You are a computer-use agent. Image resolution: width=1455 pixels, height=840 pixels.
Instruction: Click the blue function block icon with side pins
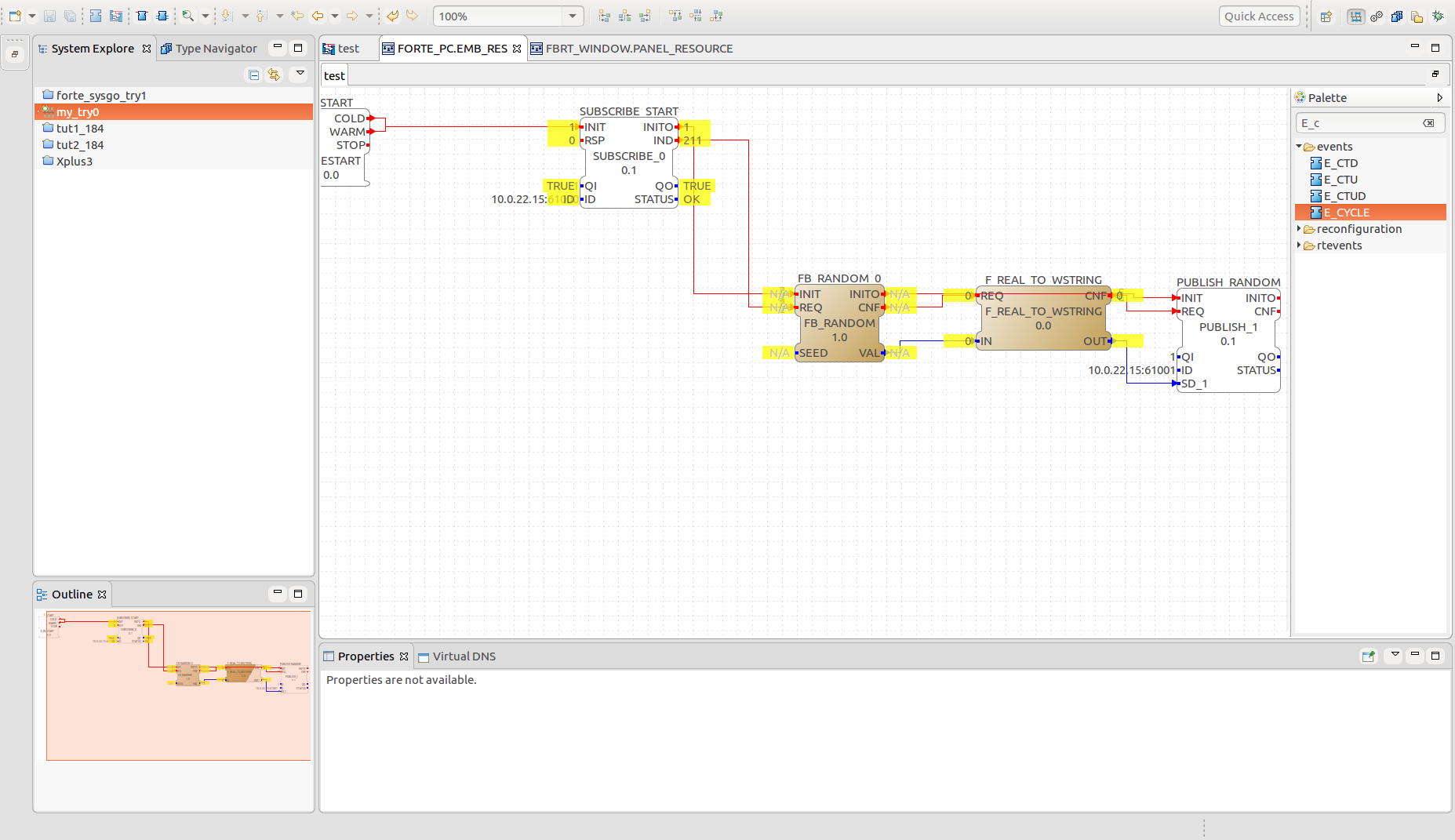point(162,16)
